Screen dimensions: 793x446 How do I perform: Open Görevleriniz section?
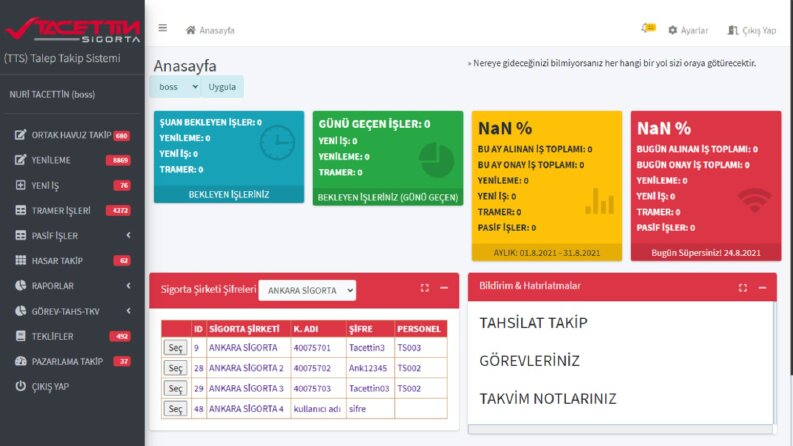[530, 361]
